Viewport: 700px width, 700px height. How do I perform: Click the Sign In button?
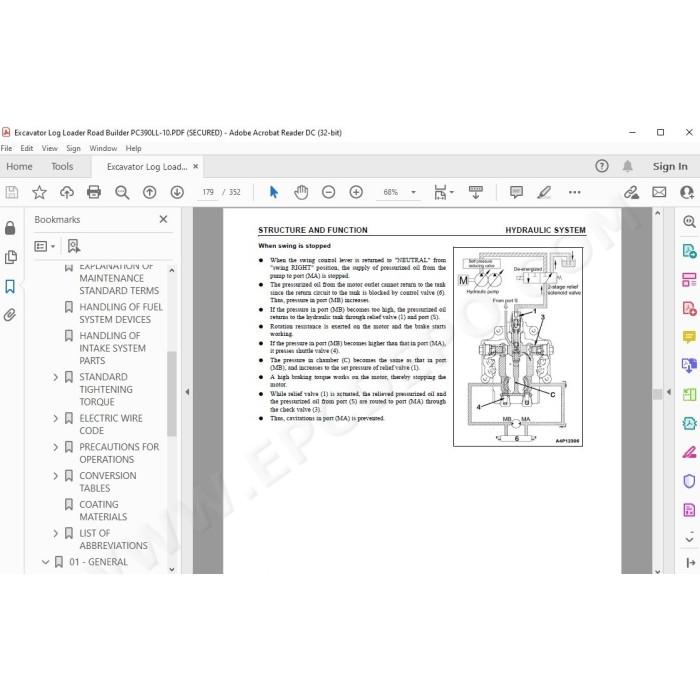pos(670,167)
